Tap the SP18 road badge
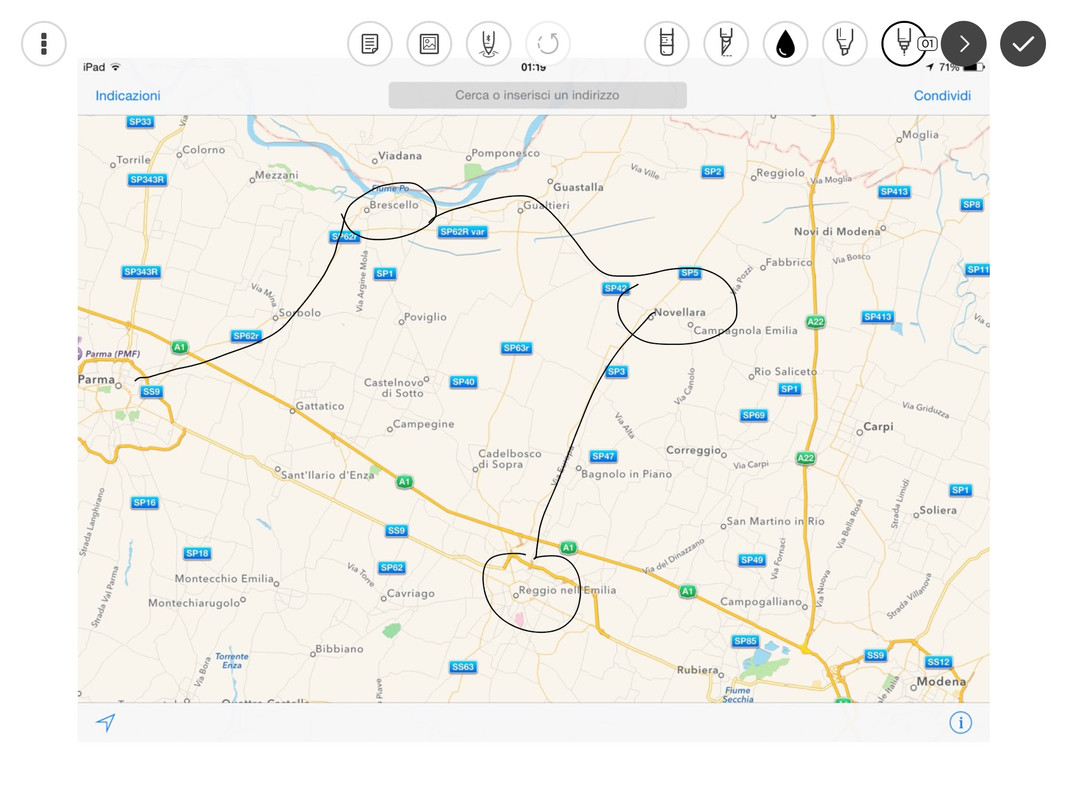Screen dimensions: 1067x800 [197, 554]
